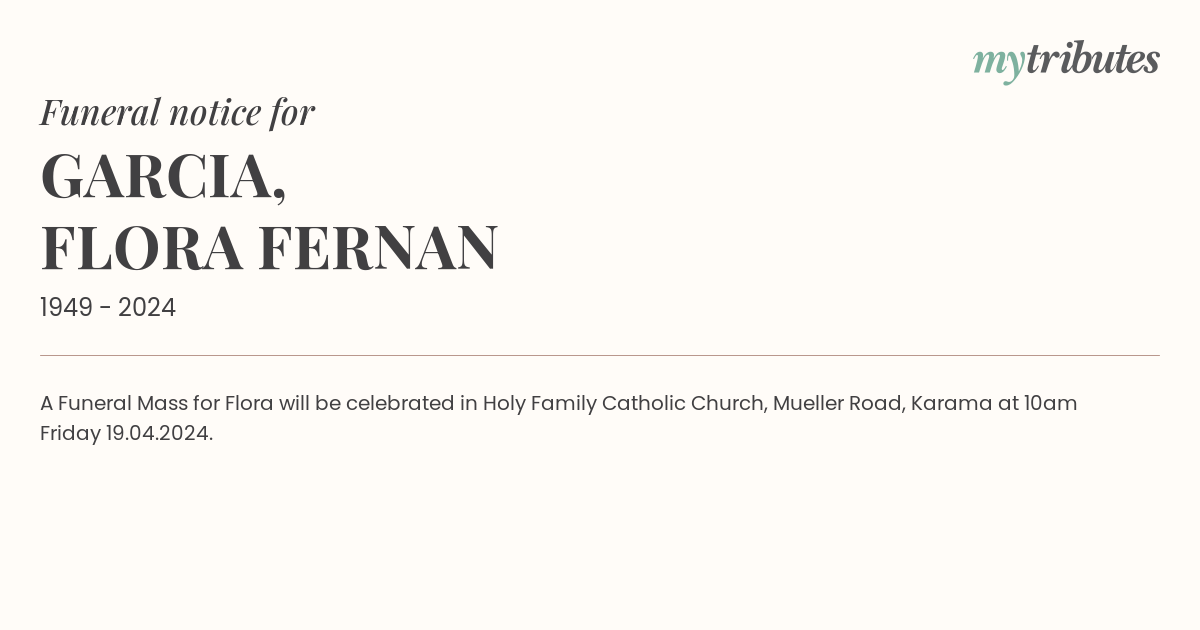
Task: Click the surname GARCIA heading
Action: coord(163,177)
